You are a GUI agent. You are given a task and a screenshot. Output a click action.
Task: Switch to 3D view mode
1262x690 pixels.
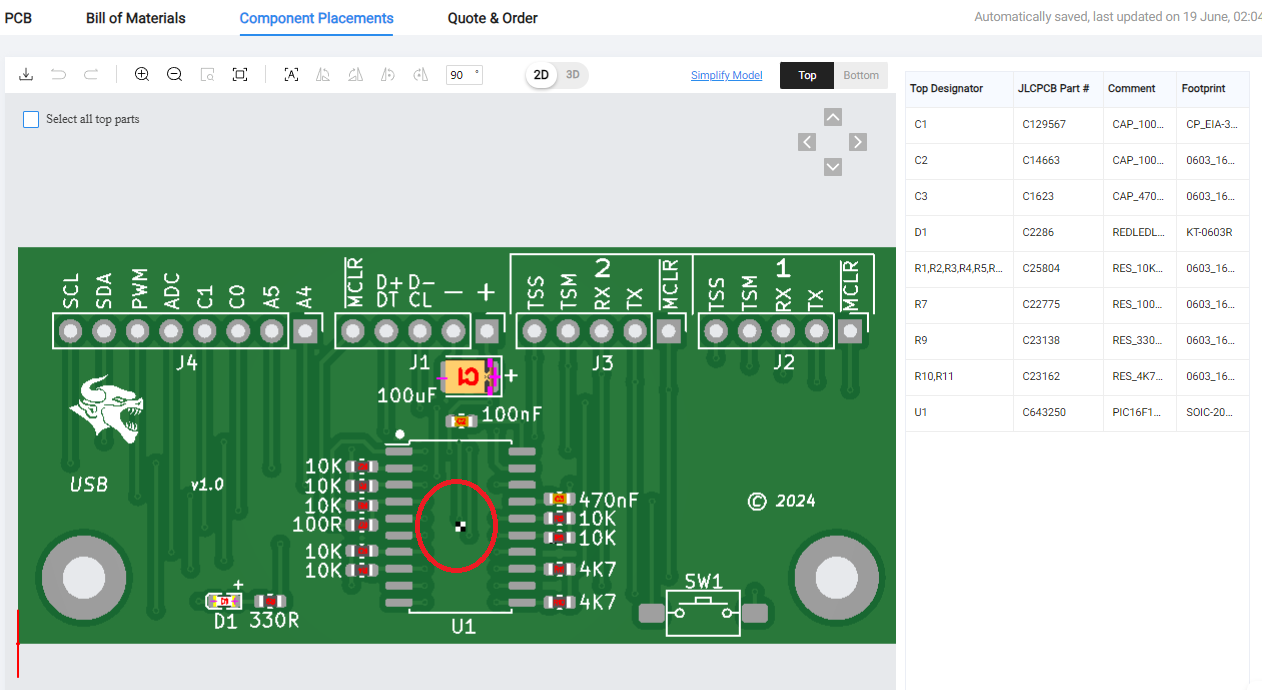point(573,75)
